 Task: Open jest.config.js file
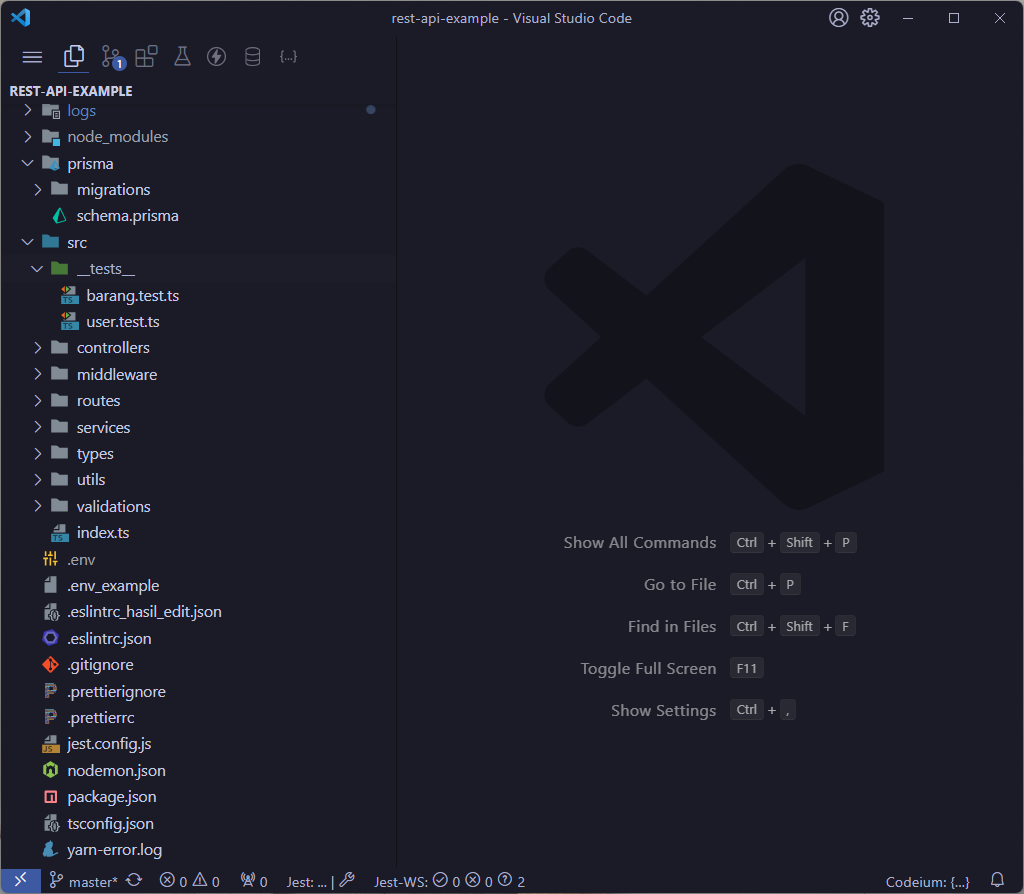[x=198, y=743]
